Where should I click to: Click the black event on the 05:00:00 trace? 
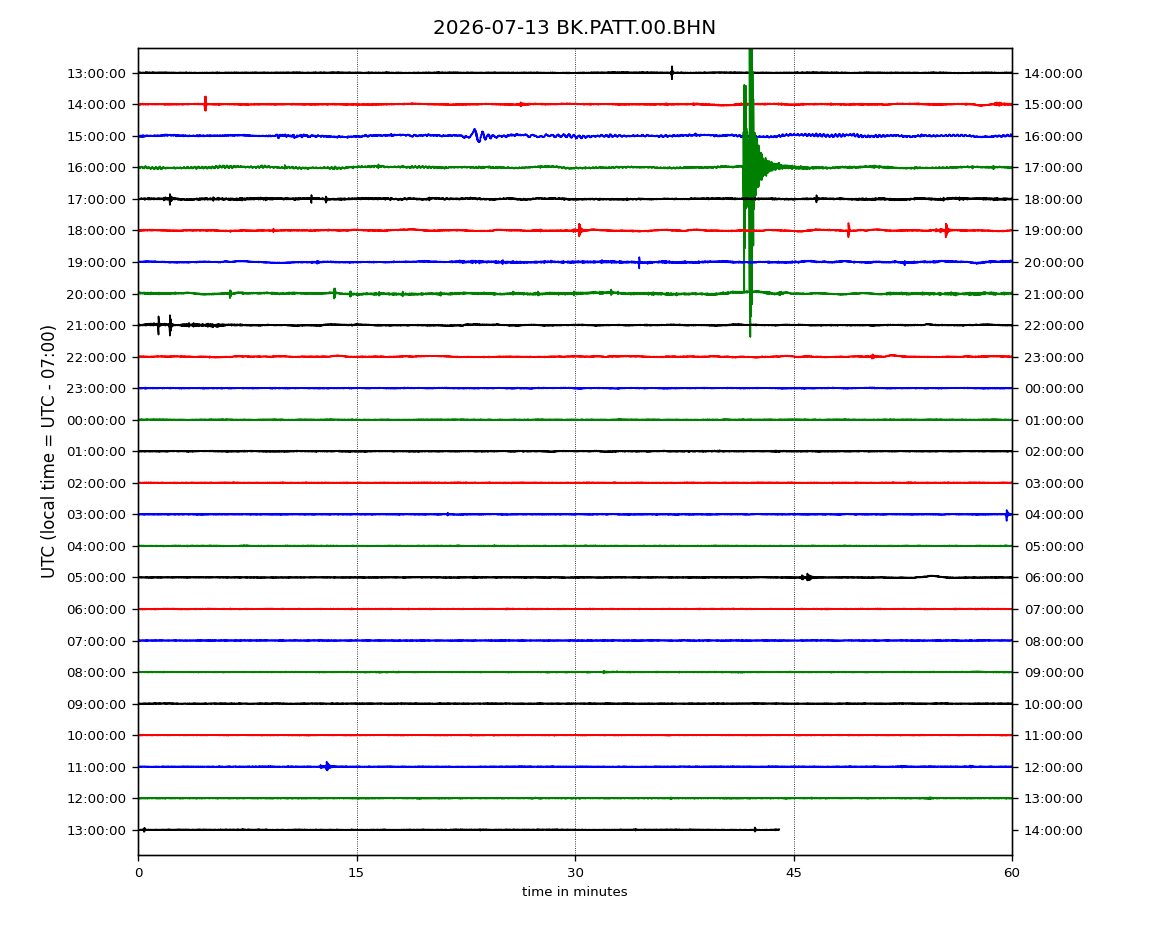point(806,577)
